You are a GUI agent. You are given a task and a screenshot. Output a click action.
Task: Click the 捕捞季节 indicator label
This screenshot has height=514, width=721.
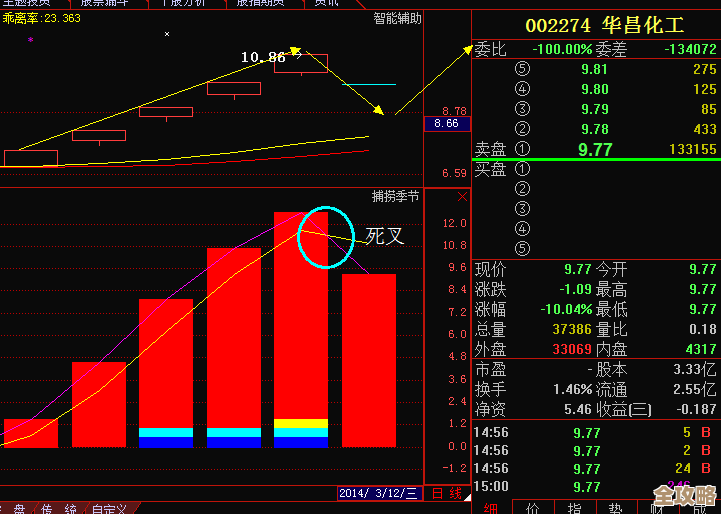pyautogui.click(x=396, y=196)
